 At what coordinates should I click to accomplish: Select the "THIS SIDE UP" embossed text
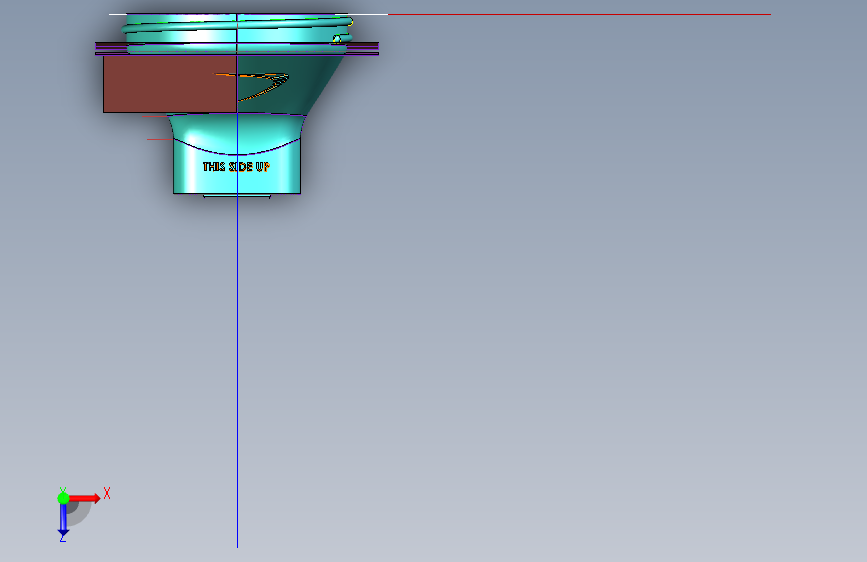pyautogui.click(x=236, y=166)
